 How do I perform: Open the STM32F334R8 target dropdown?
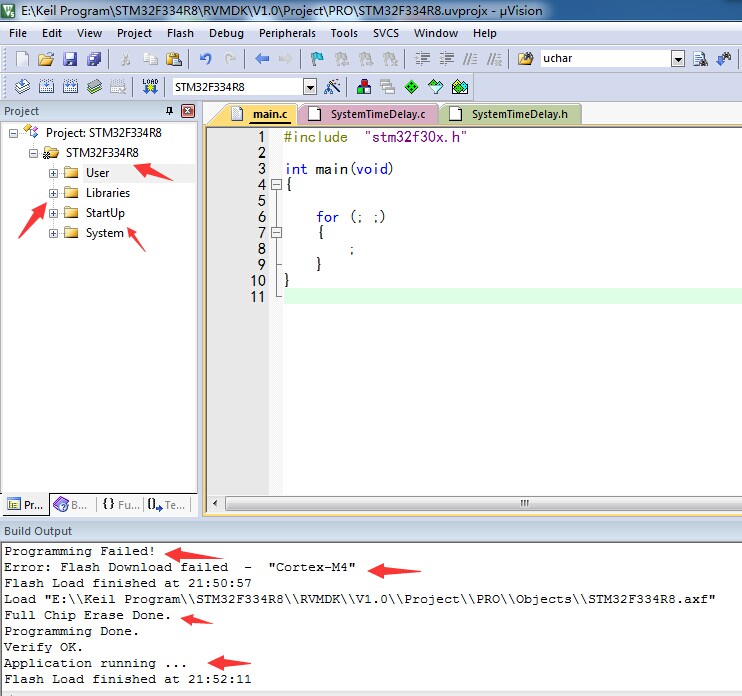(310, 87)
